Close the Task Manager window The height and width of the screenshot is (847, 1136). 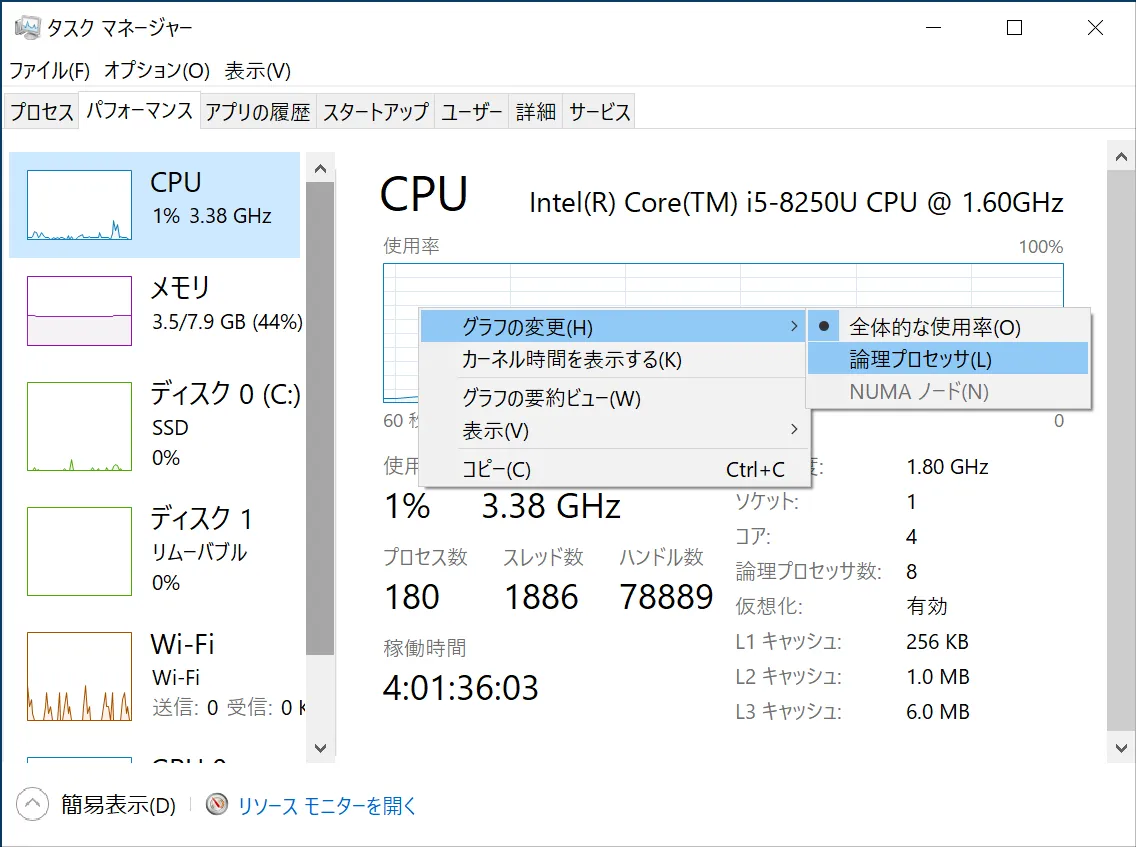pyautogui.click(x=1095, y=28)
